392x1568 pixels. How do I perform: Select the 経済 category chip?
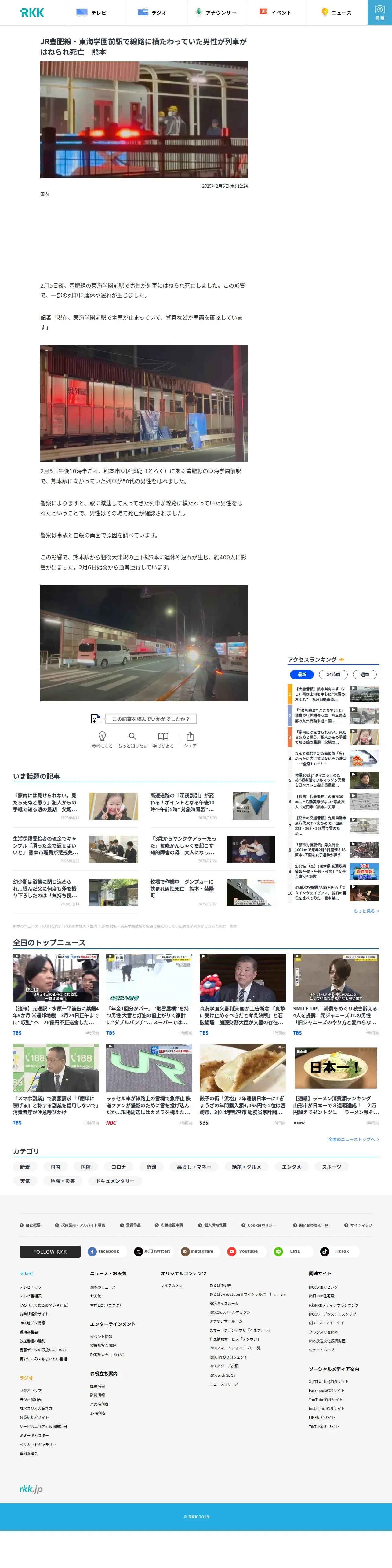click(151, 1167)
